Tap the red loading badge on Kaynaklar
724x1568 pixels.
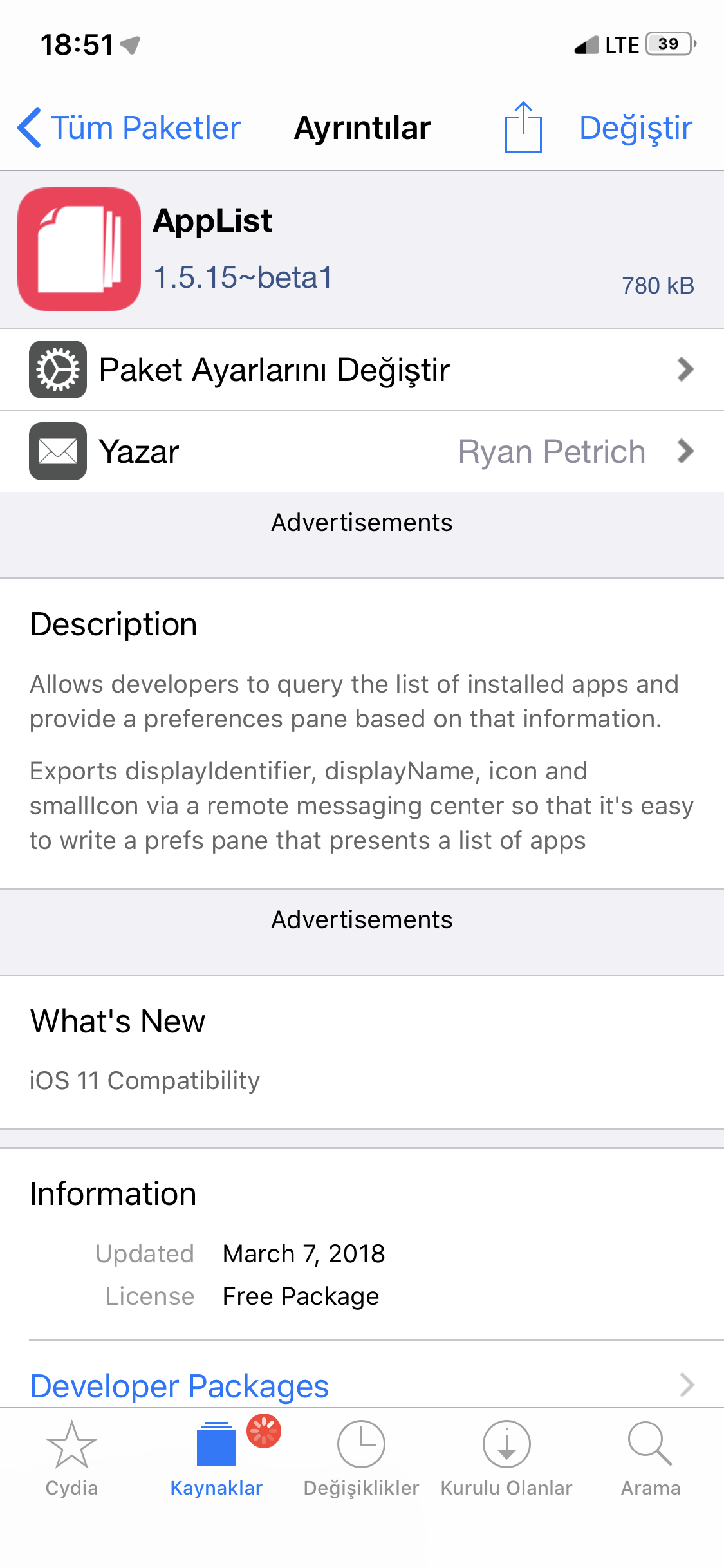[x=264, y=1430]
